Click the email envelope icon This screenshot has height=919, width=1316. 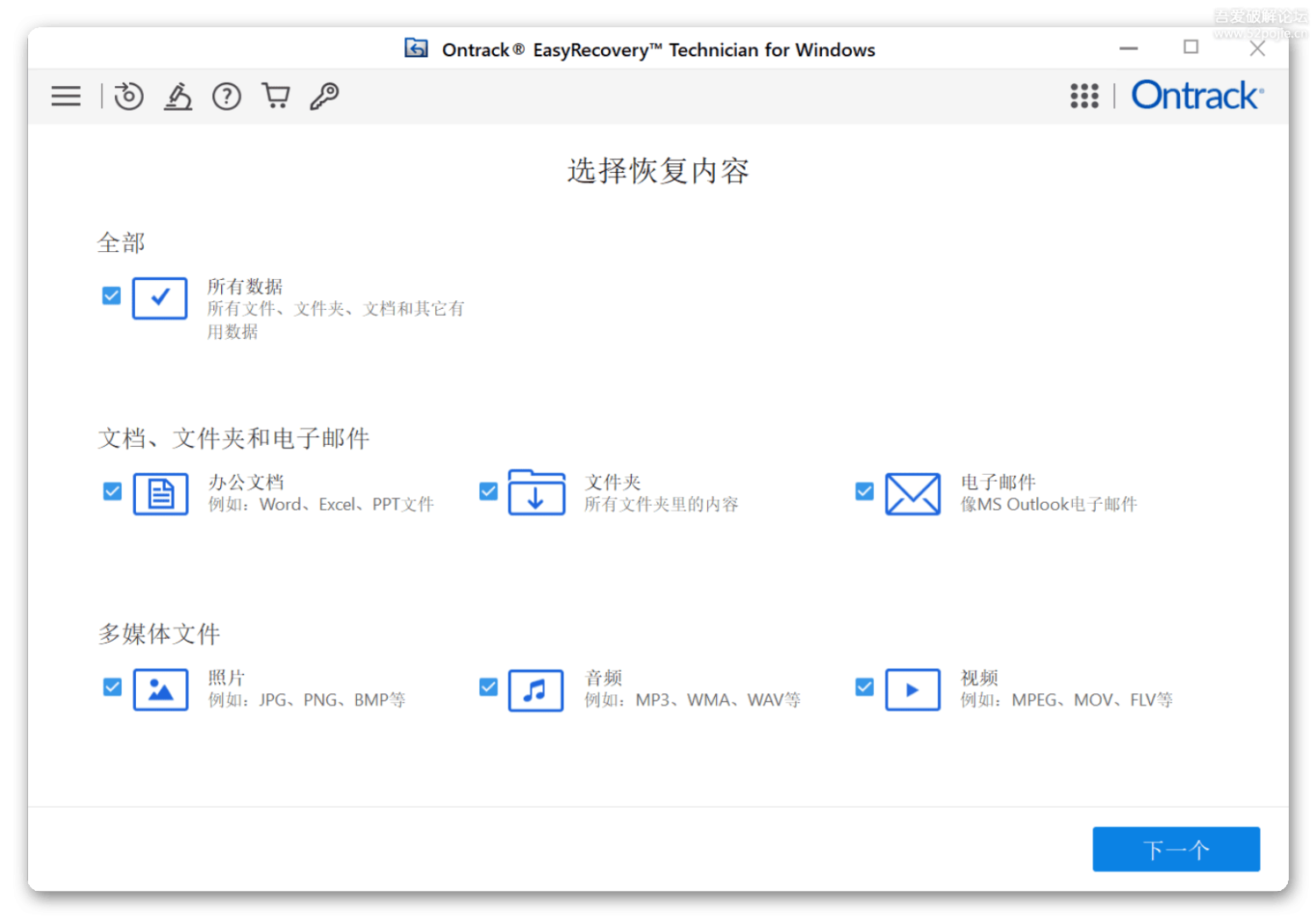tap(912, 493)
